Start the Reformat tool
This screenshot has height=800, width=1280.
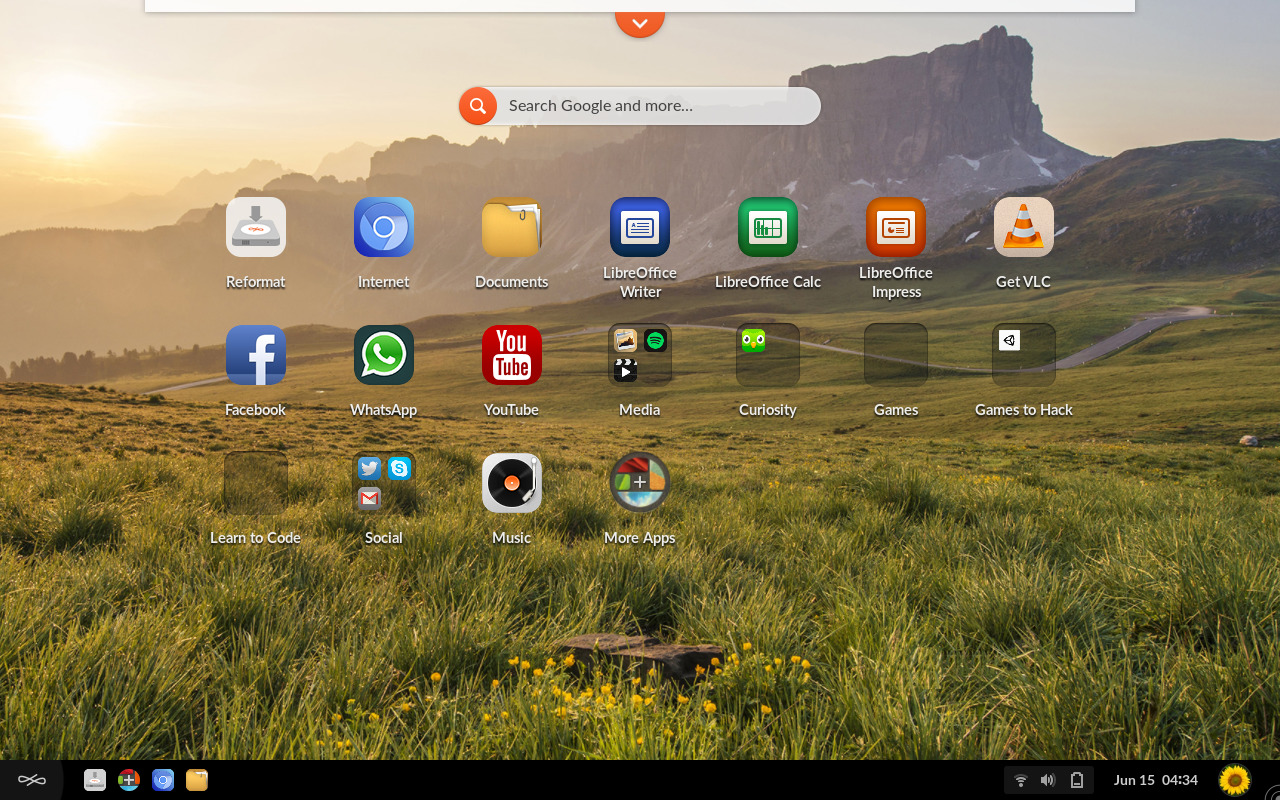tap(256, 227)
